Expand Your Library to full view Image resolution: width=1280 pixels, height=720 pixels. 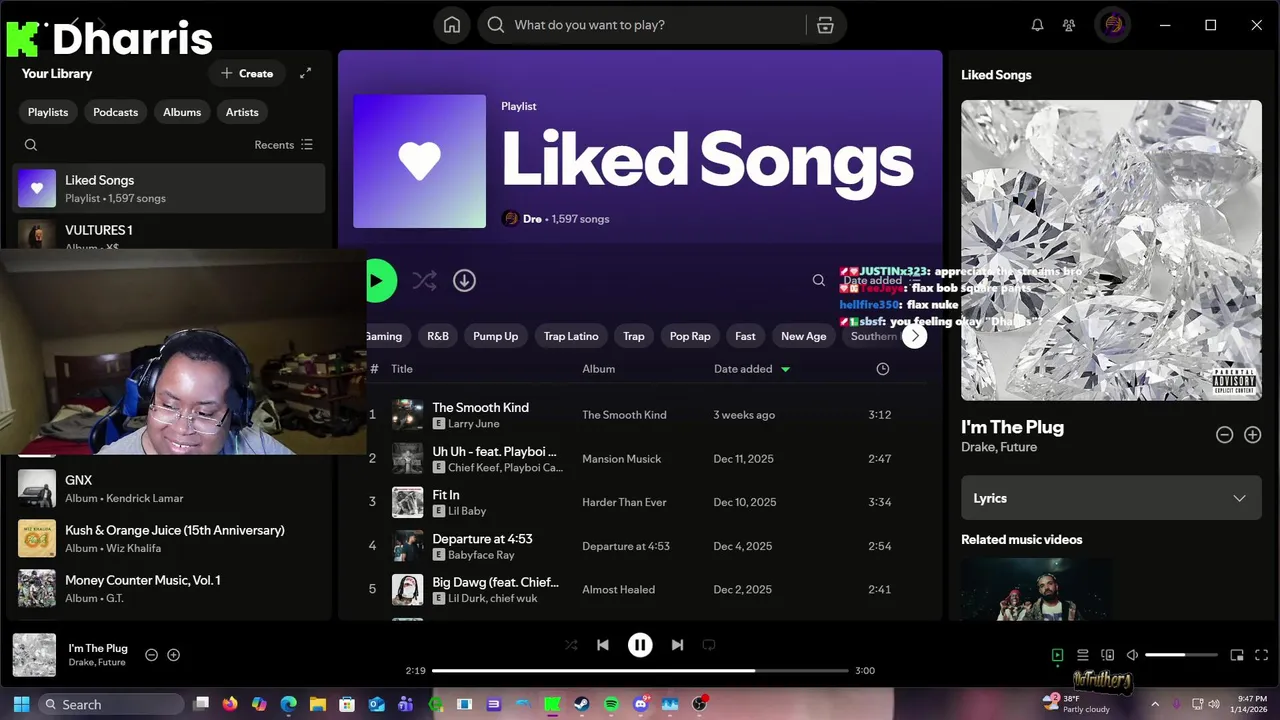click(x=306, y=73)
